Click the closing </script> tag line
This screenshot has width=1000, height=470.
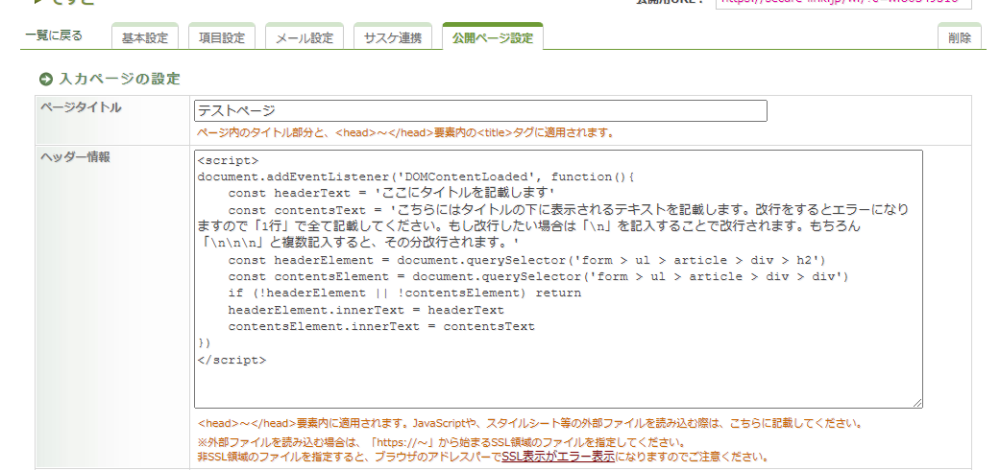point(232,359)
